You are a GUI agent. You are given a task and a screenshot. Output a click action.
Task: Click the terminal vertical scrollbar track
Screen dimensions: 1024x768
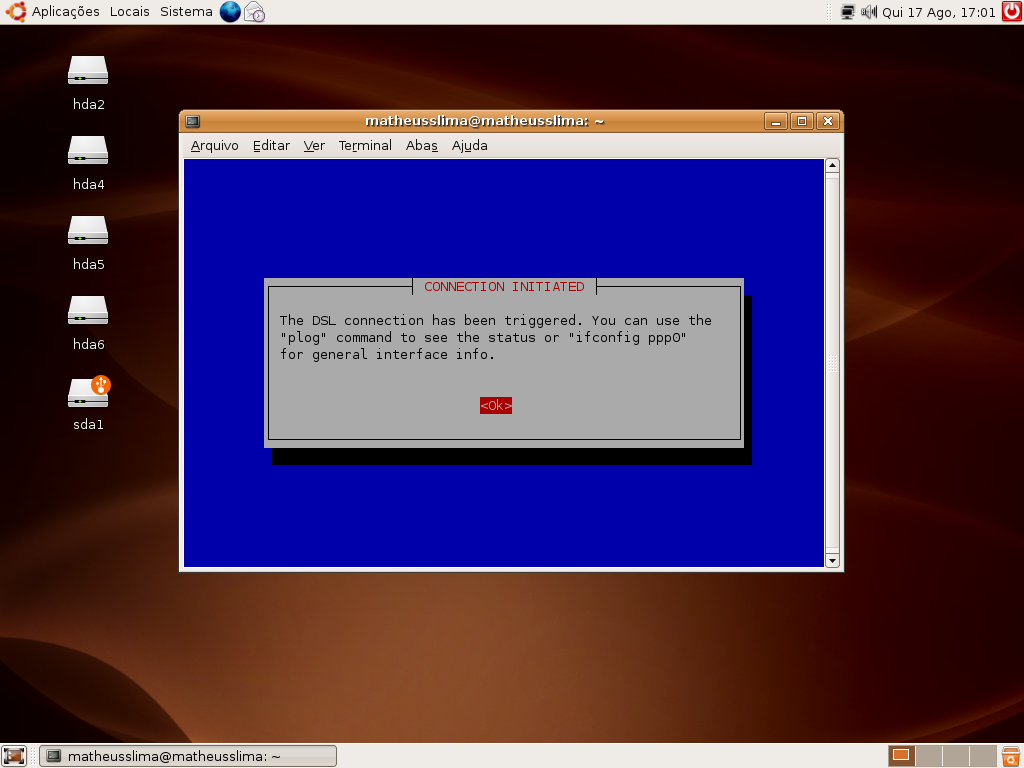tap(832, 363)
